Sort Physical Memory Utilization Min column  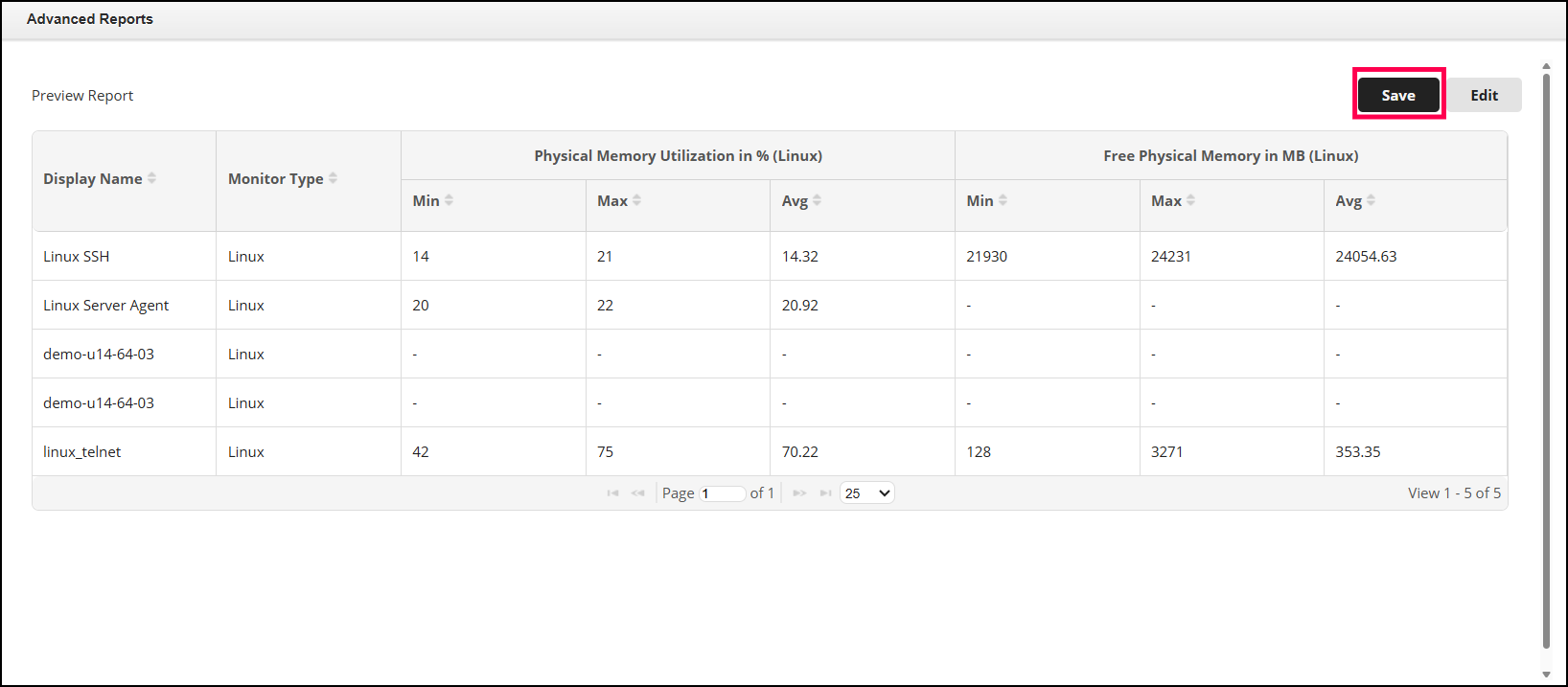449,200
